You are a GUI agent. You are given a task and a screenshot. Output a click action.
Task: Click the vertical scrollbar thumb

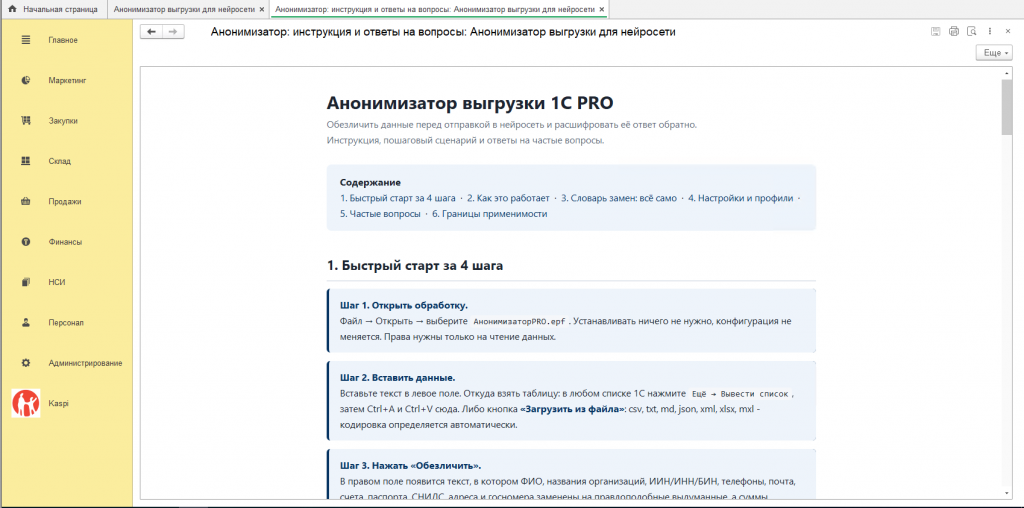tap(1006, 108)
